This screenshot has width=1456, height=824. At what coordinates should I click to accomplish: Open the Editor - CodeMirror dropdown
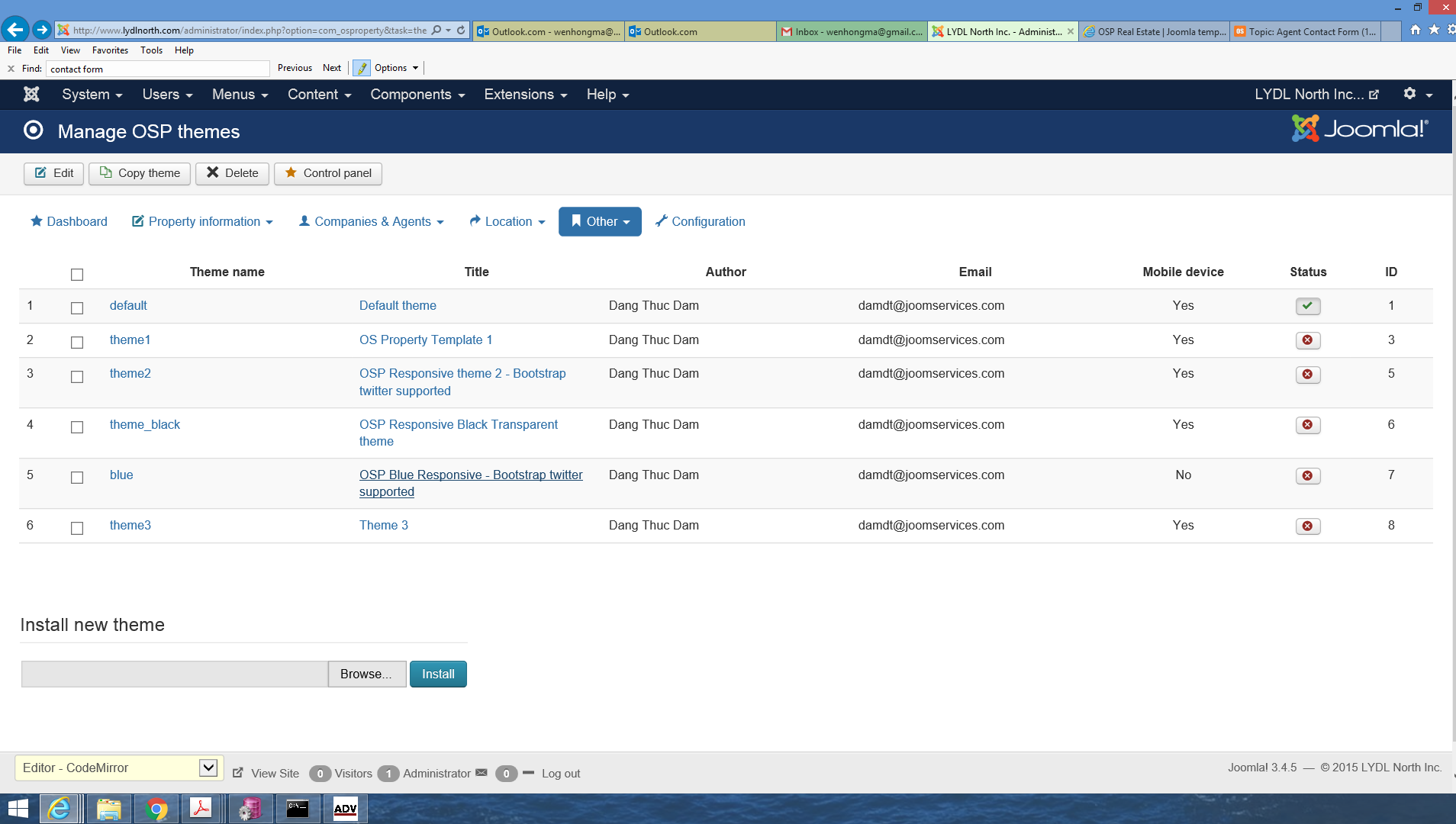(119, 768)
